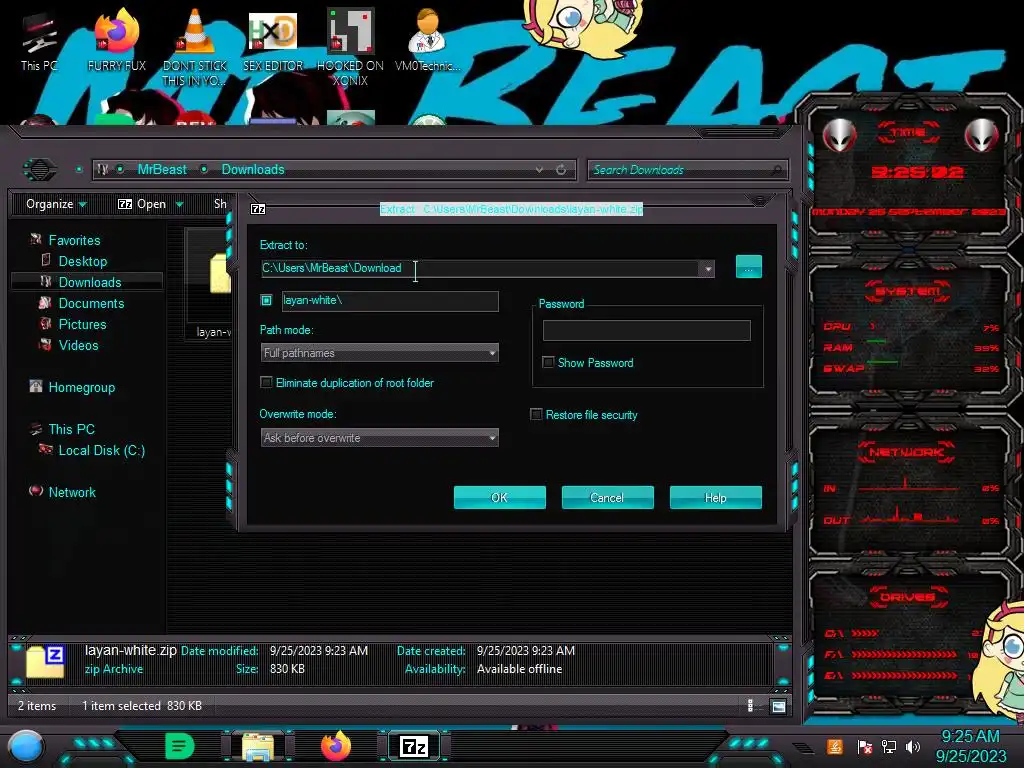This screenshot has width=1024, height=768.
Task: Open Help in the Extract dialog
Action: [x=716, y=498]
